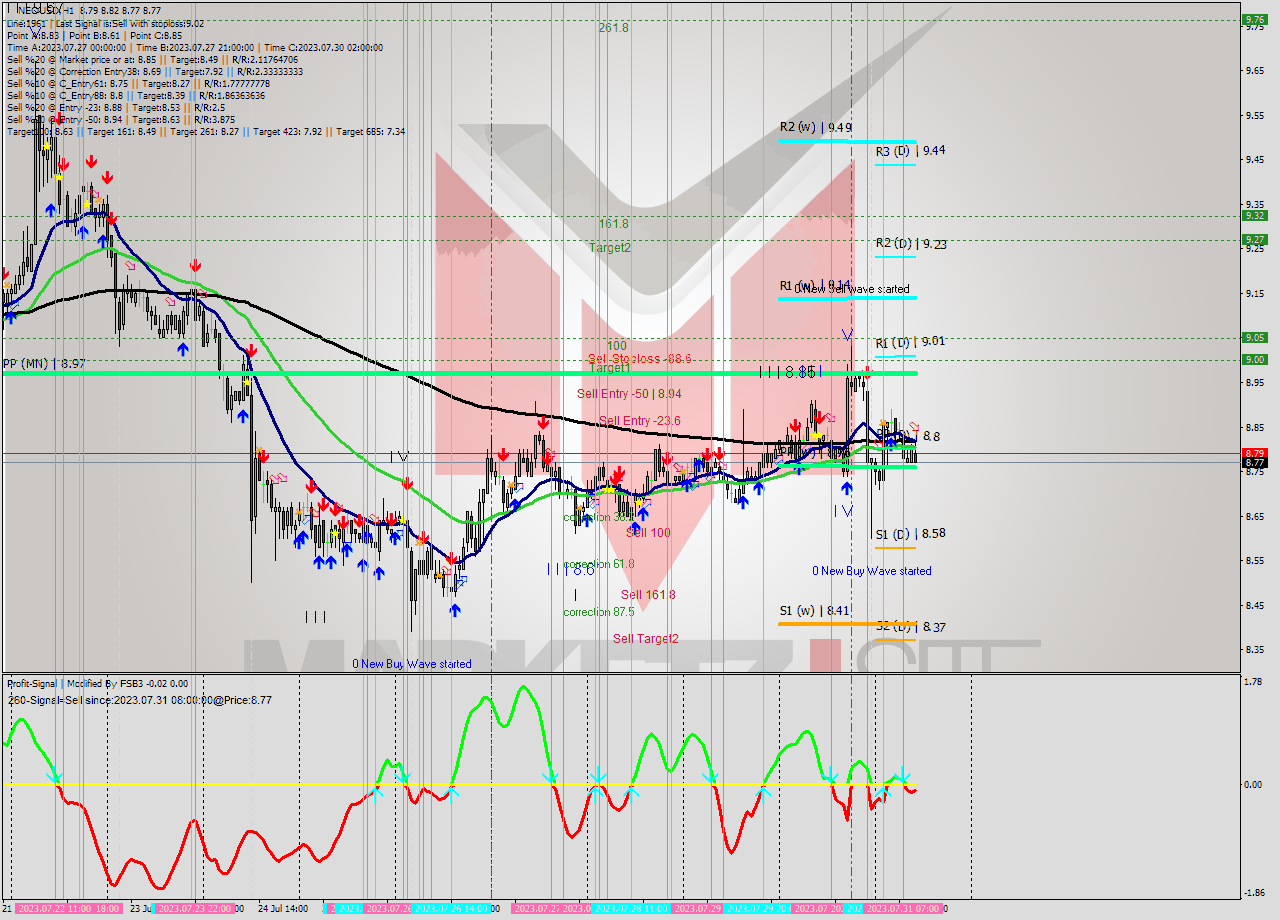Screen dimensions: 1280x920
Task: Click the blue V wave marker
Action: click(x=846, y=334)
